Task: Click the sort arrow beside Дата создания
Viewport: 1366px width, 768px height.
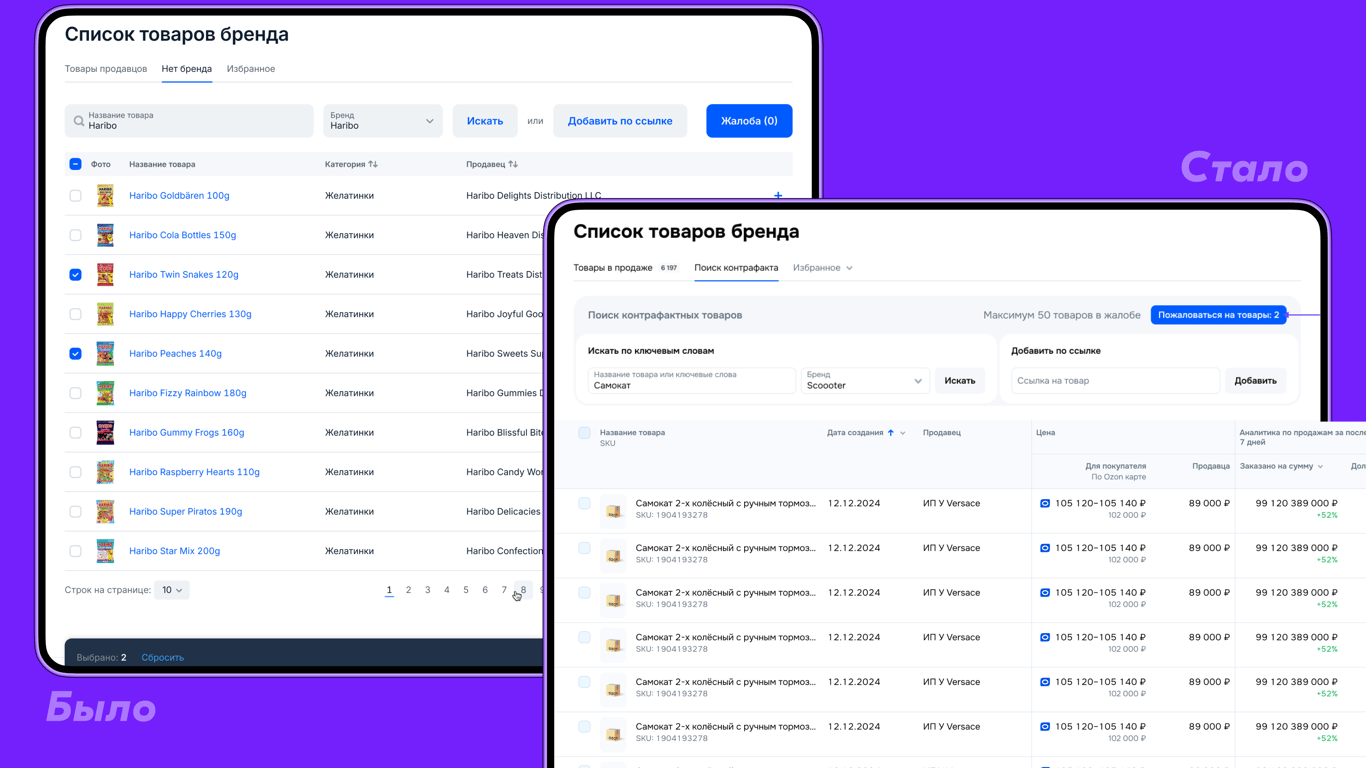Action: 891,433
